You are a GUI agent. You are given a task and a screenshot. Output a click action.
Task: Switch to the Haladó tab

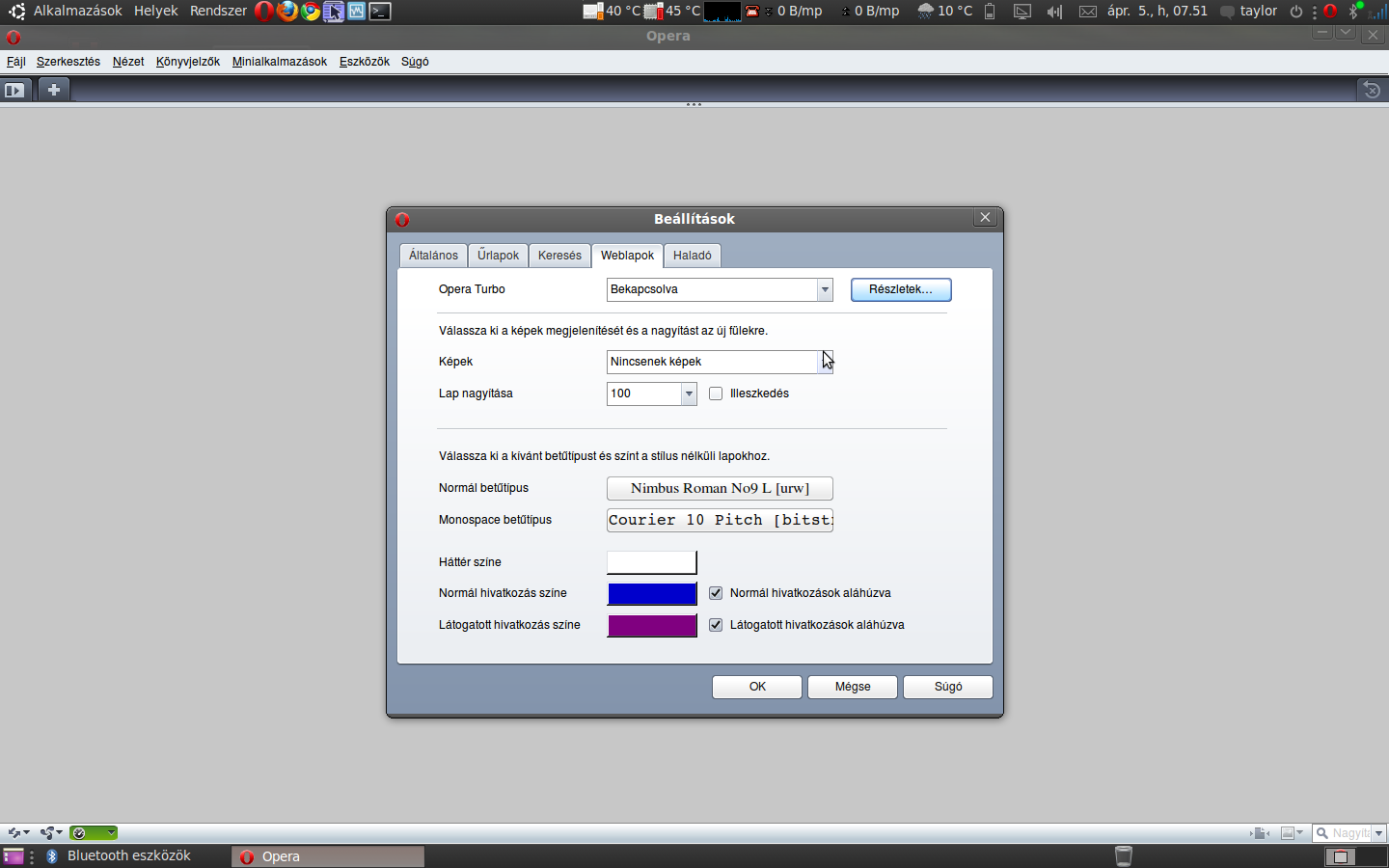click(693, 256)
